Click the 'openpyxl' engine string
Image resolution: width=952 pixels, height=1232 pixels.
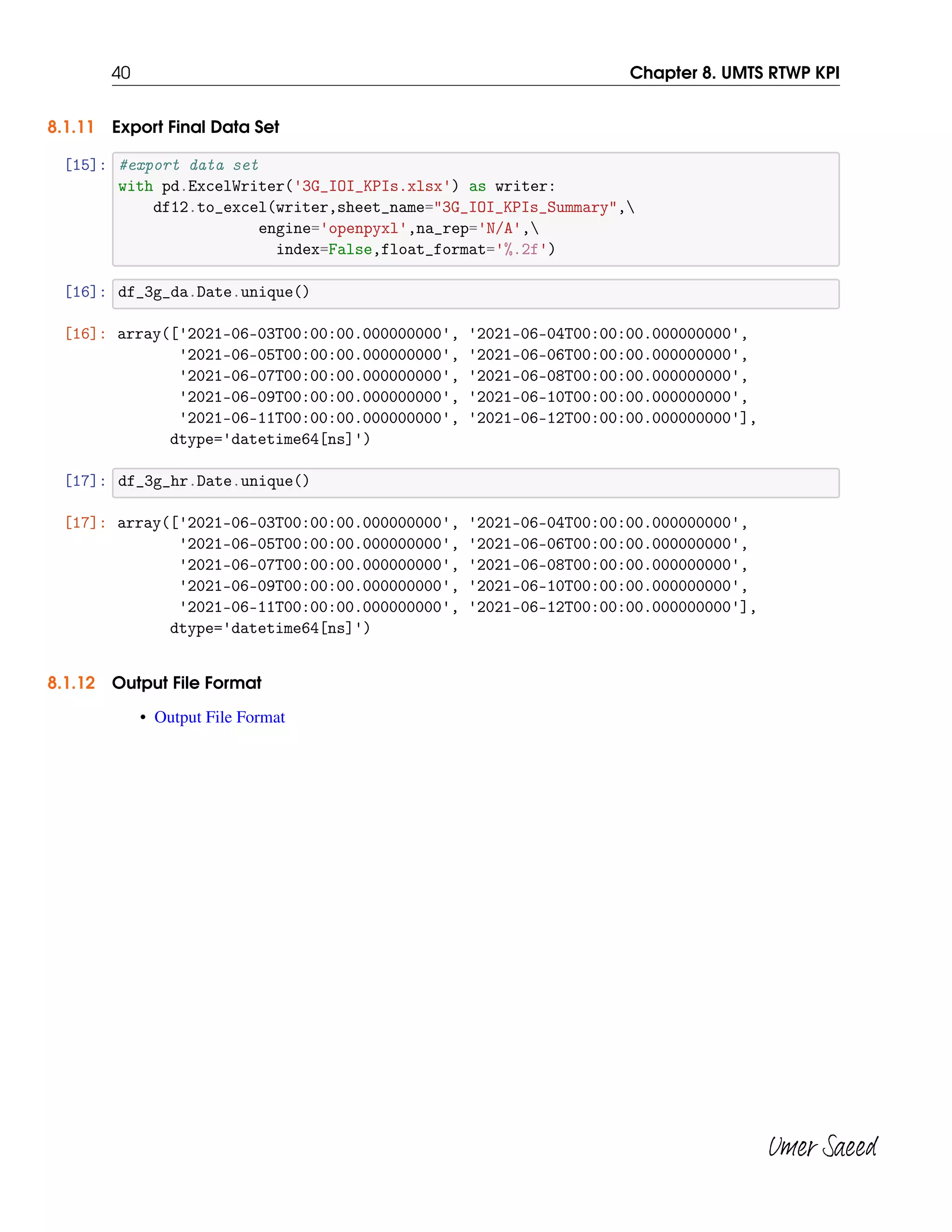(363, 228)
